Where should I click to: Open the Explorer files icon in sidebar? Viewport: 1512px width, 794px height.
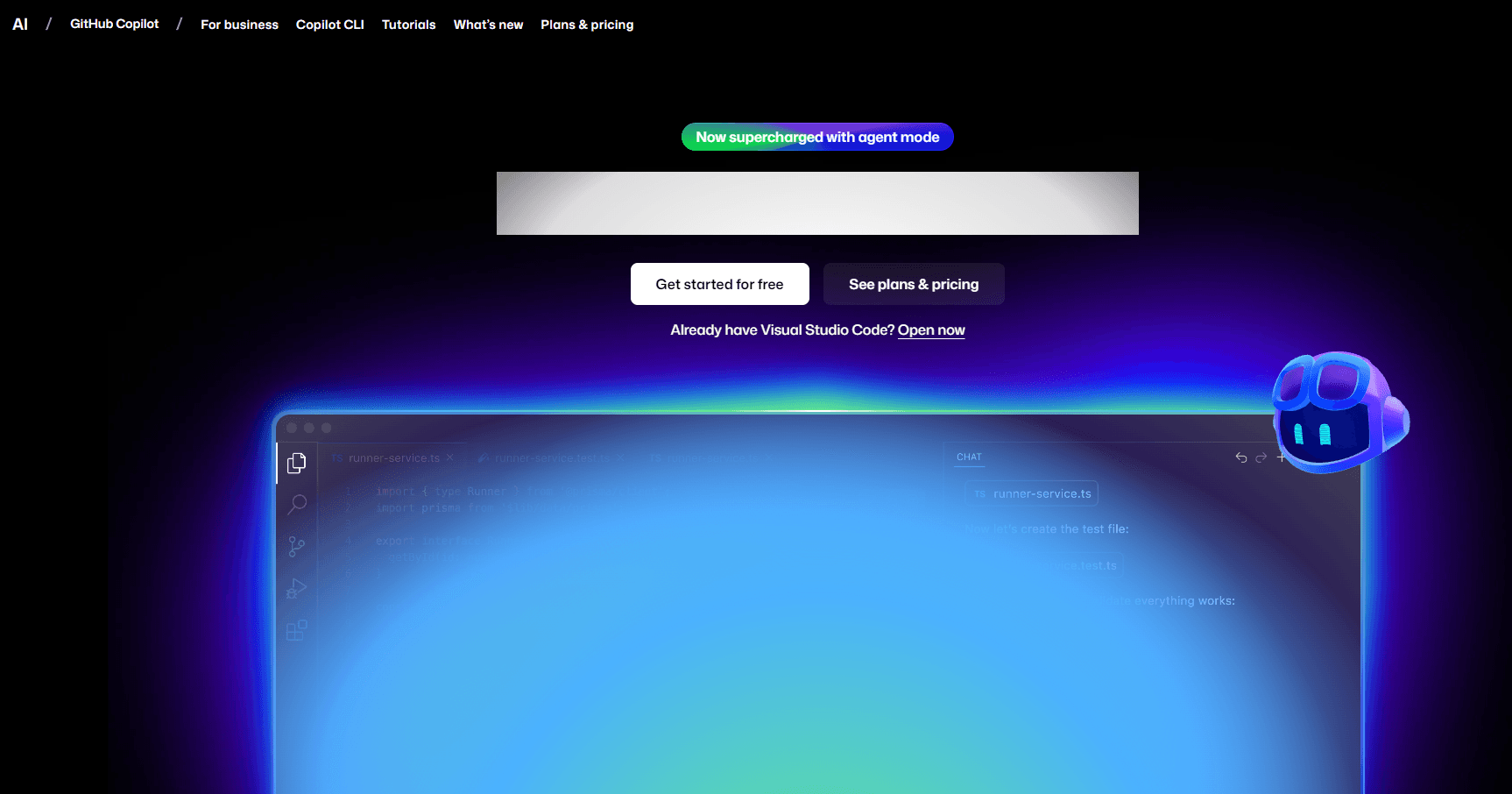point(297,463)
